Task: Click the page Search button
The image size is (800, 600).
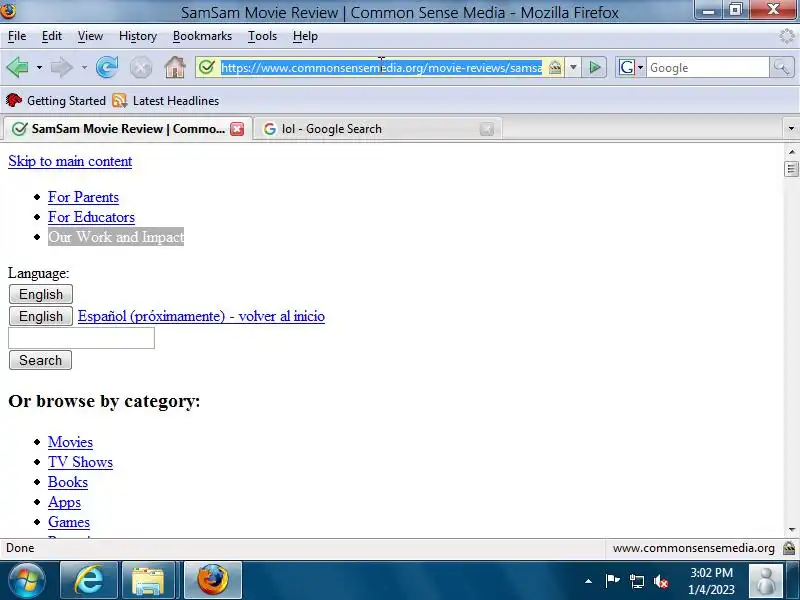Action: [x=40, y=360]
